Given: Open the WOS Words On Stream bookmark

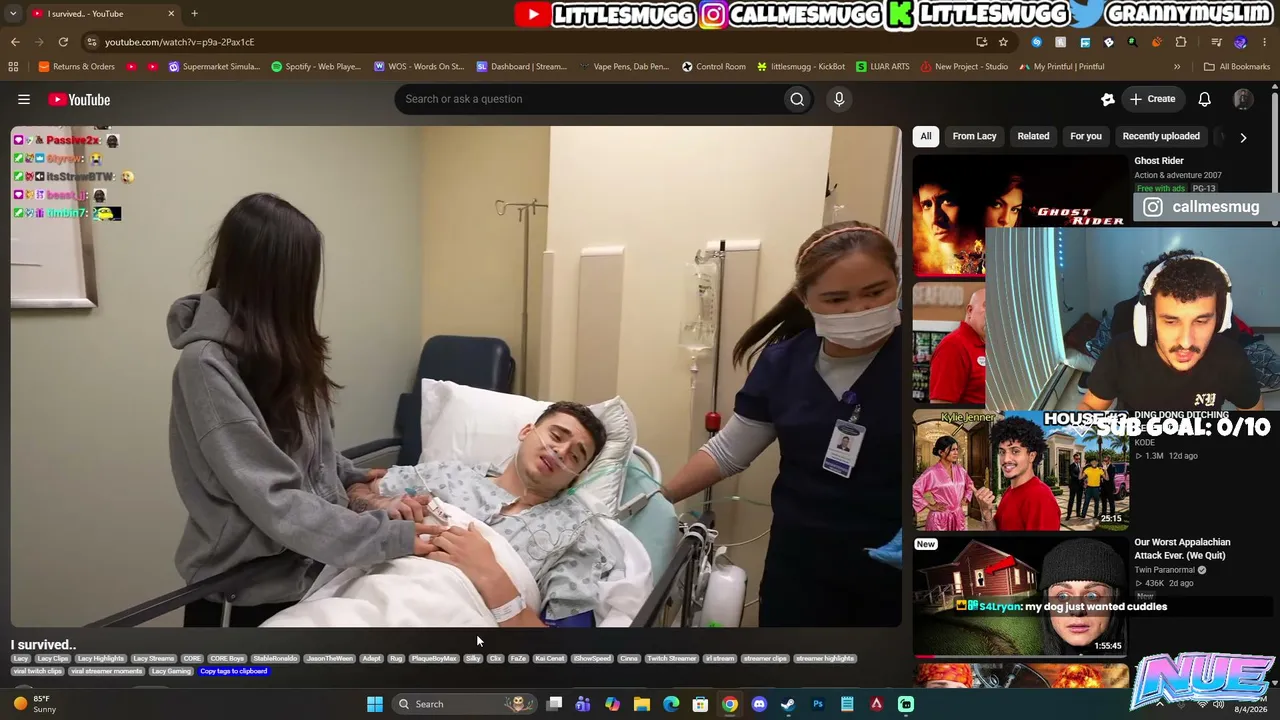Looking at the screenshot, I should tap(419, 67).
